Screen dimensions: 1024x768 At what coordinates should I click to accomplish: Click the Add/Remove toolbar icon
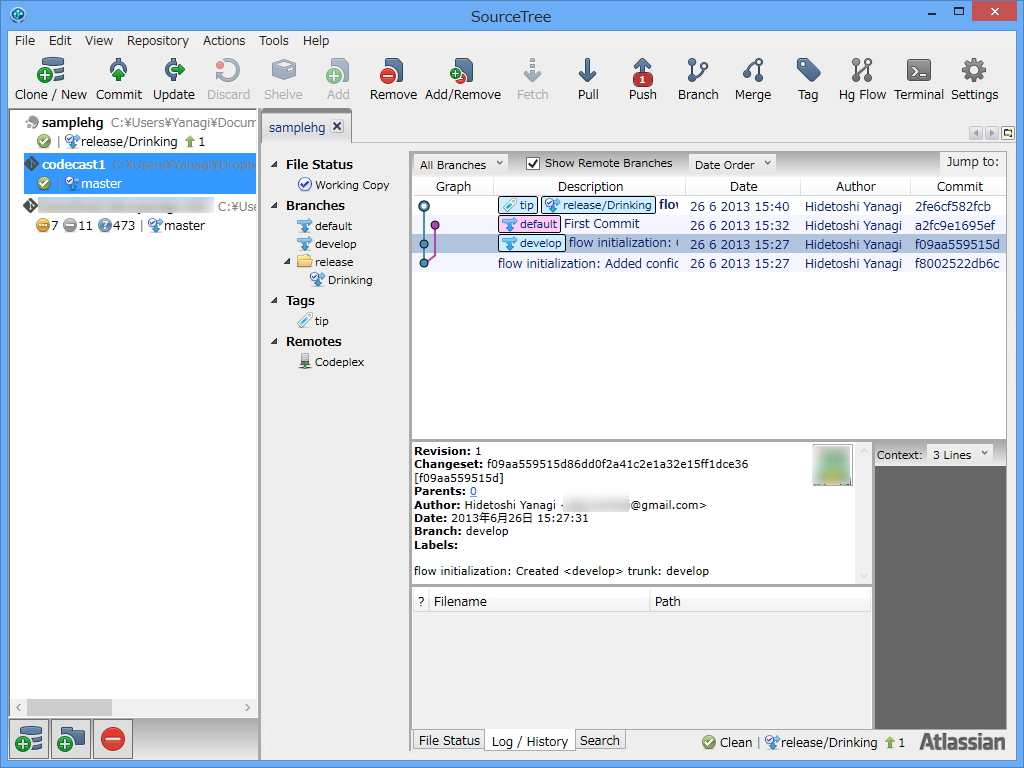[463, 79]
